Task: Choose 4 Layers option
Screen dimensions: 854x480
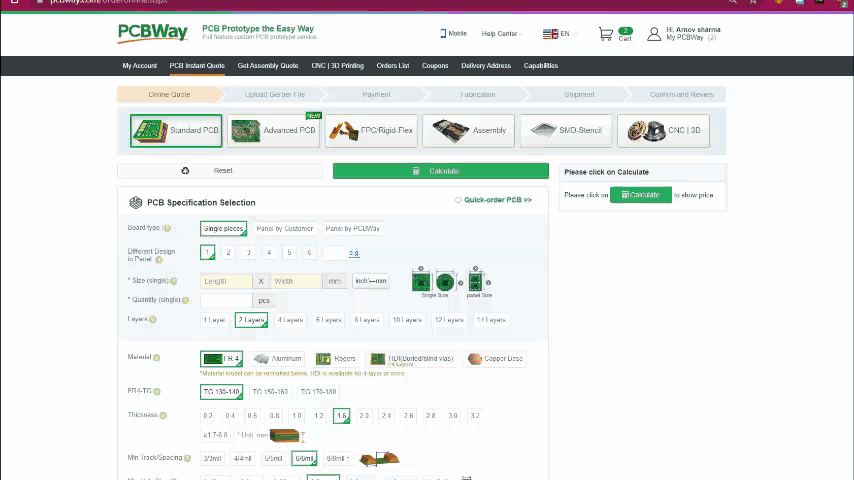Action: 290,320
